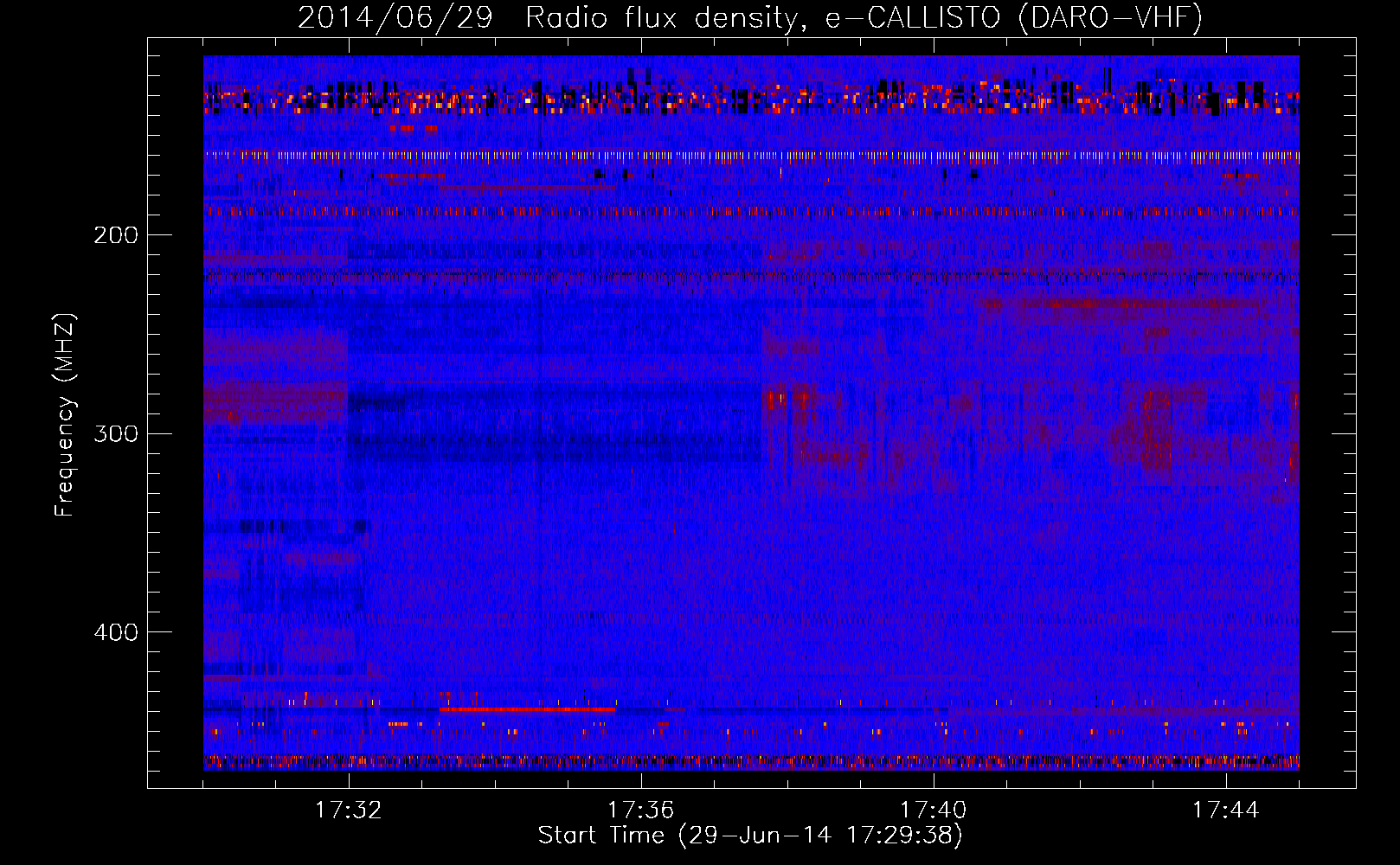
Task: Click the 200 frequency tick label
Action: [116, 235]
